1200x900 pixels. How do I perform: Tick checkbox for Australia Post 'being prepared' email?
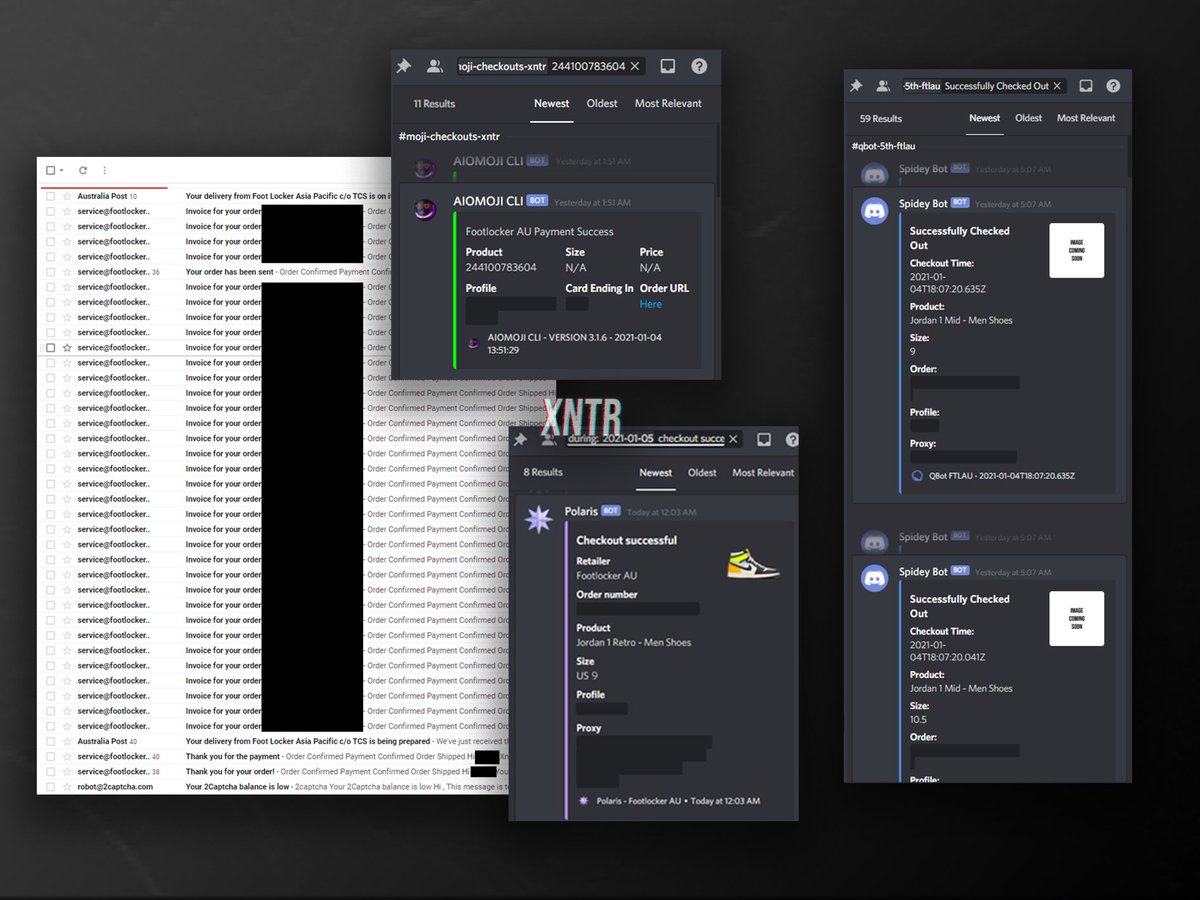tap(51, 741)
